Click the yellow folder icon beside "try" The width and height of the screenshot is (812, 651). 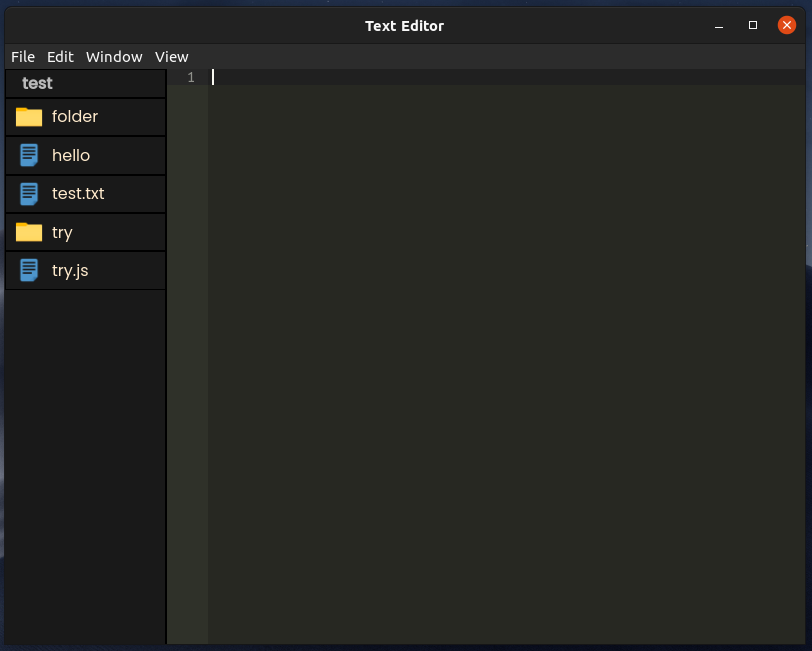pos(28,232)
